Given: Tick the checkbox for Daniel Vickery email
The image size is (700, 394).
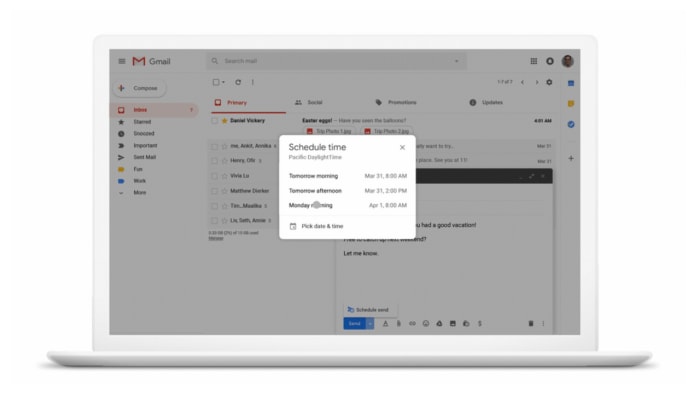Looking at the screenshot, I should [x=215, y=120].
